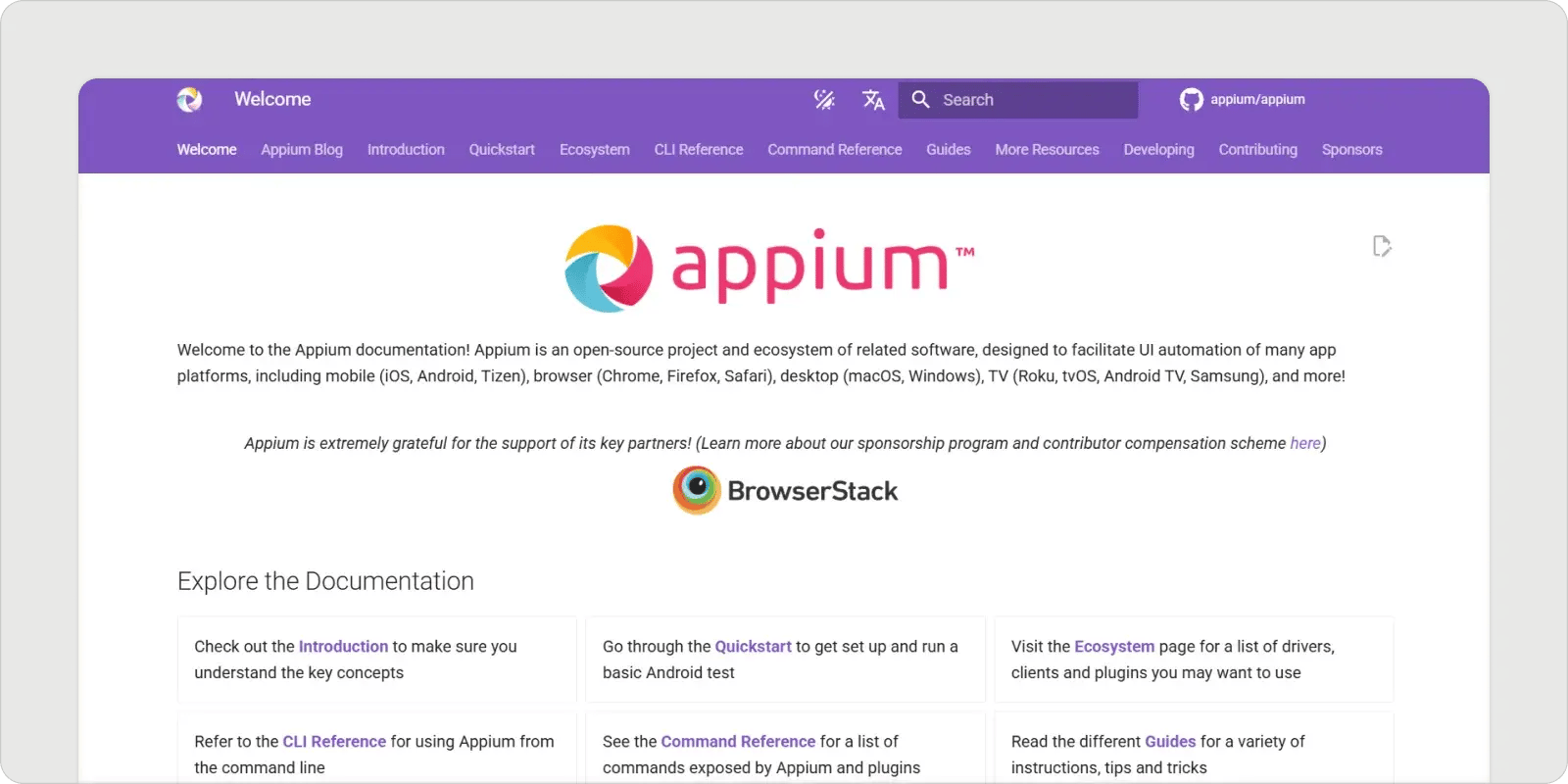Click the search magnifier icon
Image resolution: width=1568 pixels, height=784 pixels.
point(920,99)
